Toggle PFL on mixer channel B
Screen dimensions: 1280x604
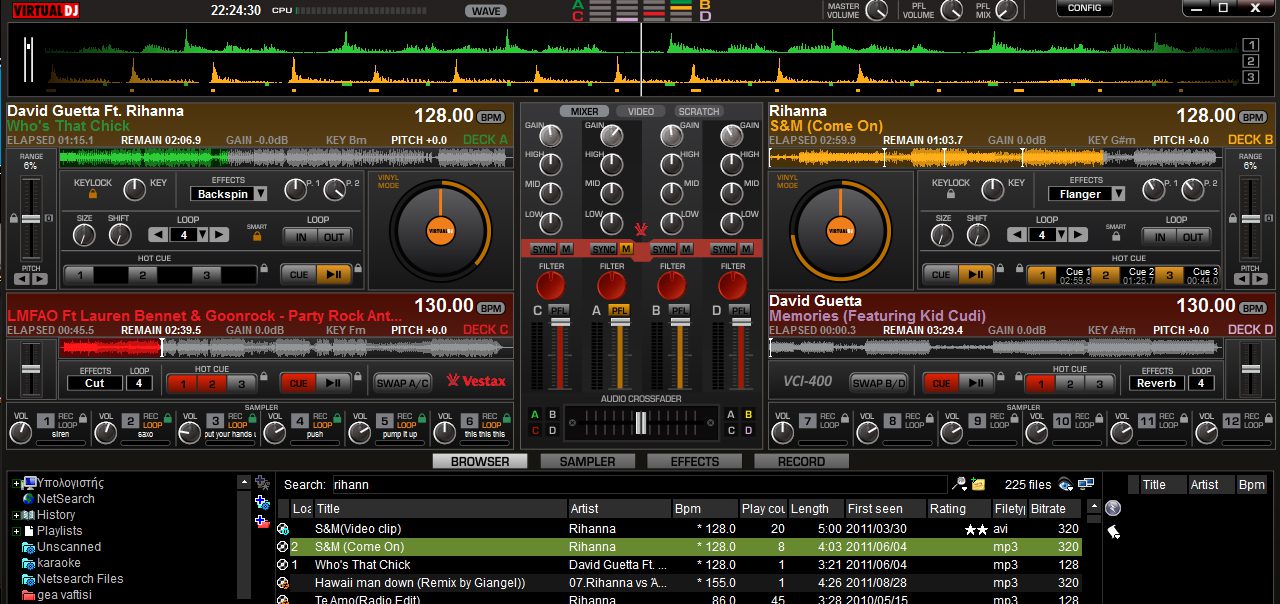680,311
